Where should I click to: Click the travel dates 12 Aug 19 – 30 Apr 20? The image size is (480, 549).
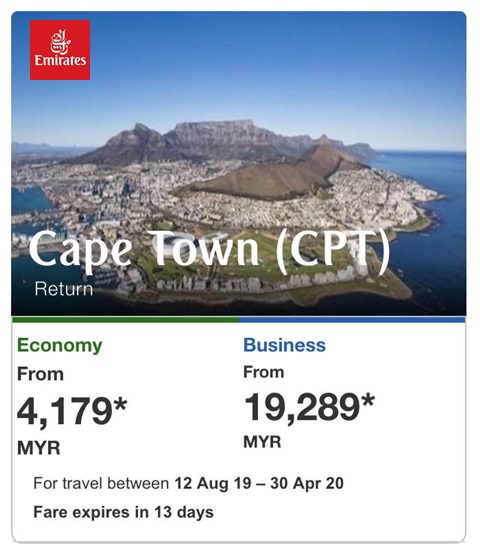coord(259,483)
